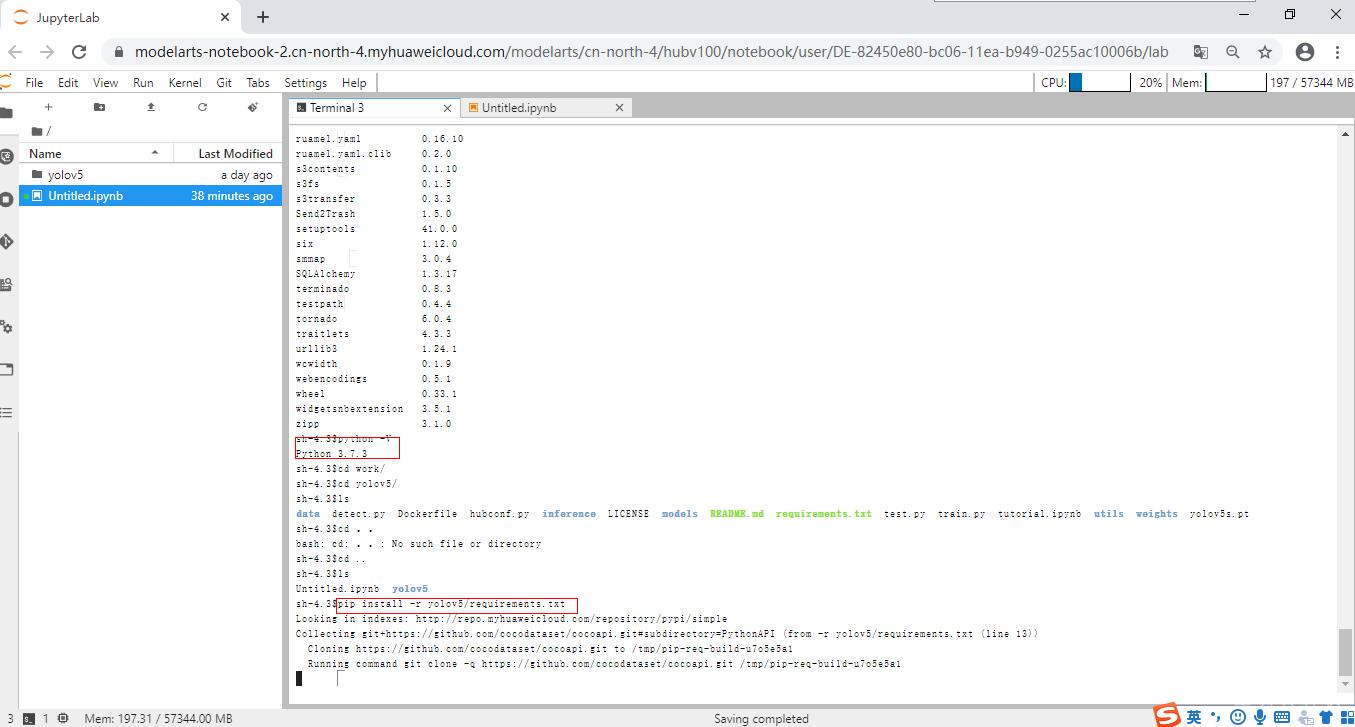
Task: Open the Run menu
Action: 143,83
